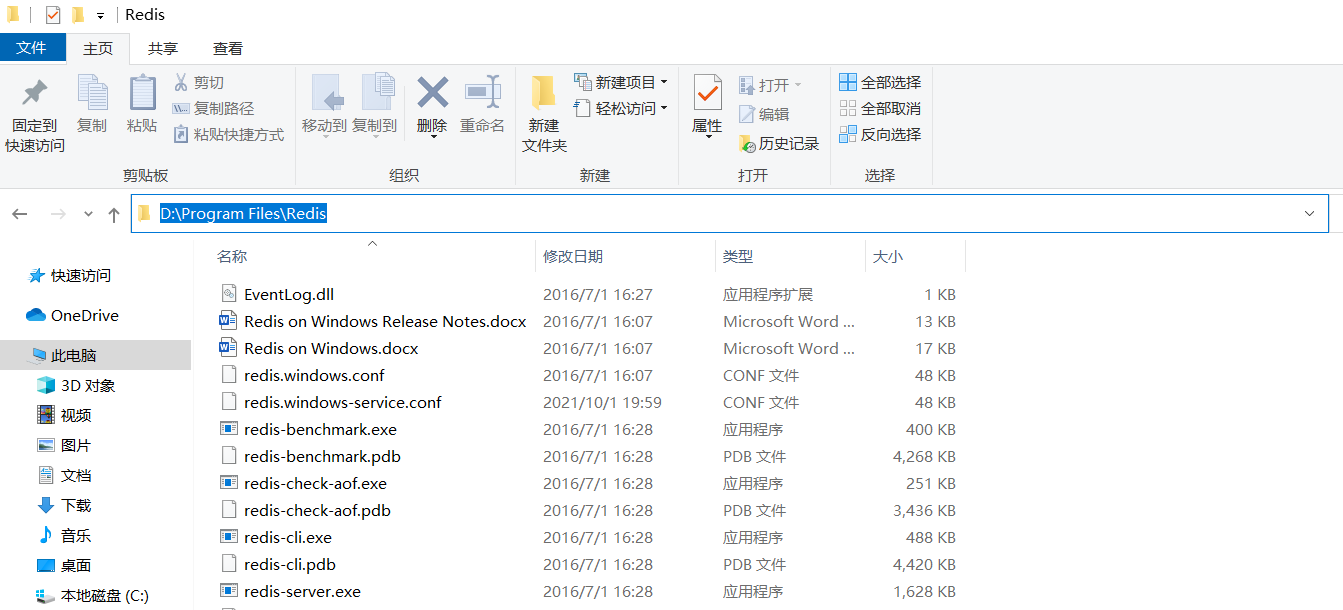Click Copy To (复制到) icon
The height and width of the screenshot is (610, 1343).
(x=376, y=92)
